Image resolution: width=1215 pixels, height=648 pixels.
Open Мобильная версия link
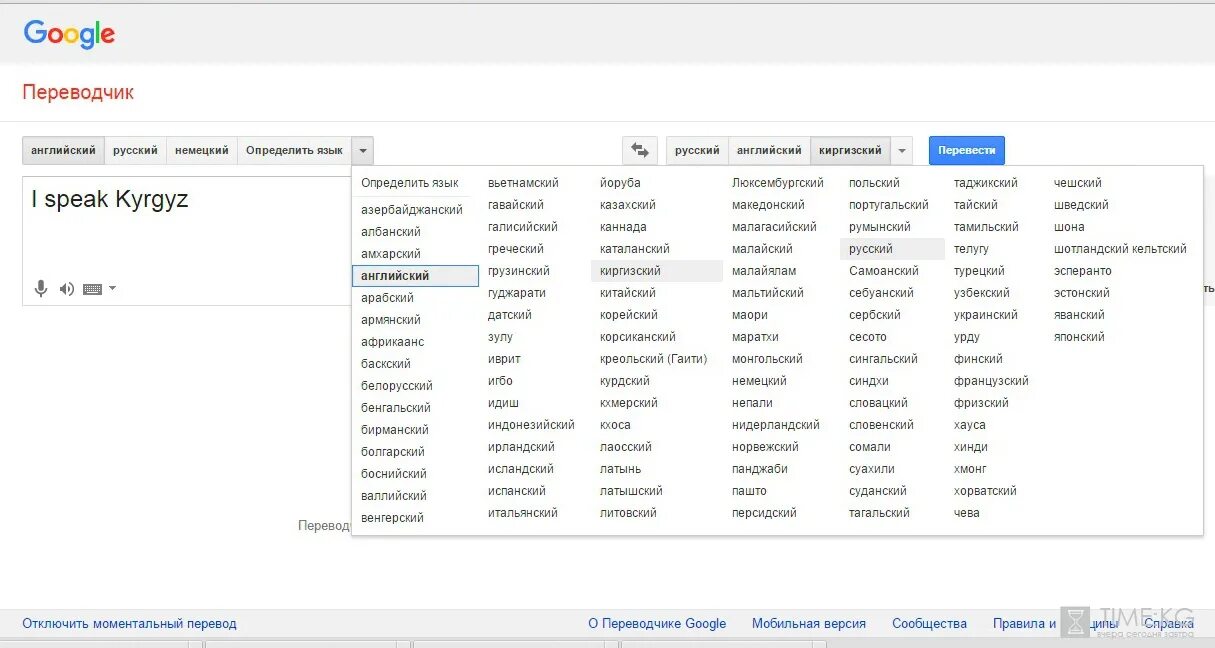pyautogui.click(x=809, y=624)
